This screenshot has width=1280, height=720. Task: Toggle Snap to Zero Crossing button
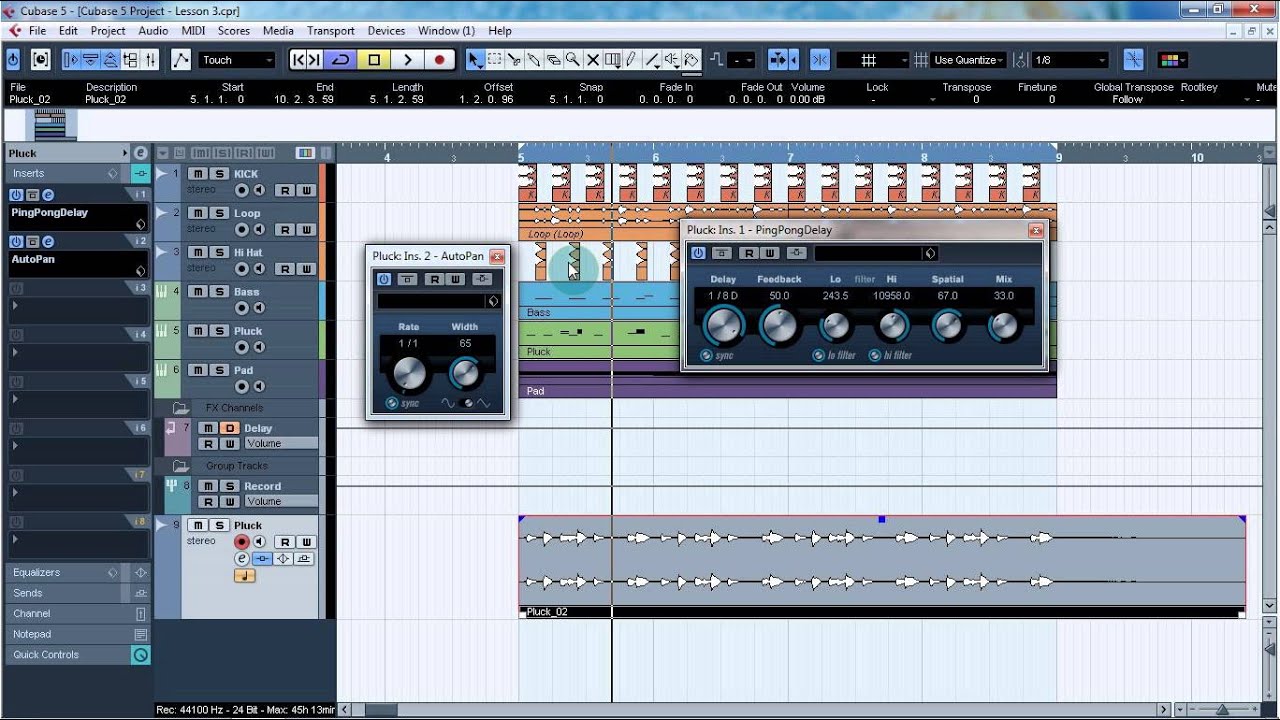[x=1133, y=60]
